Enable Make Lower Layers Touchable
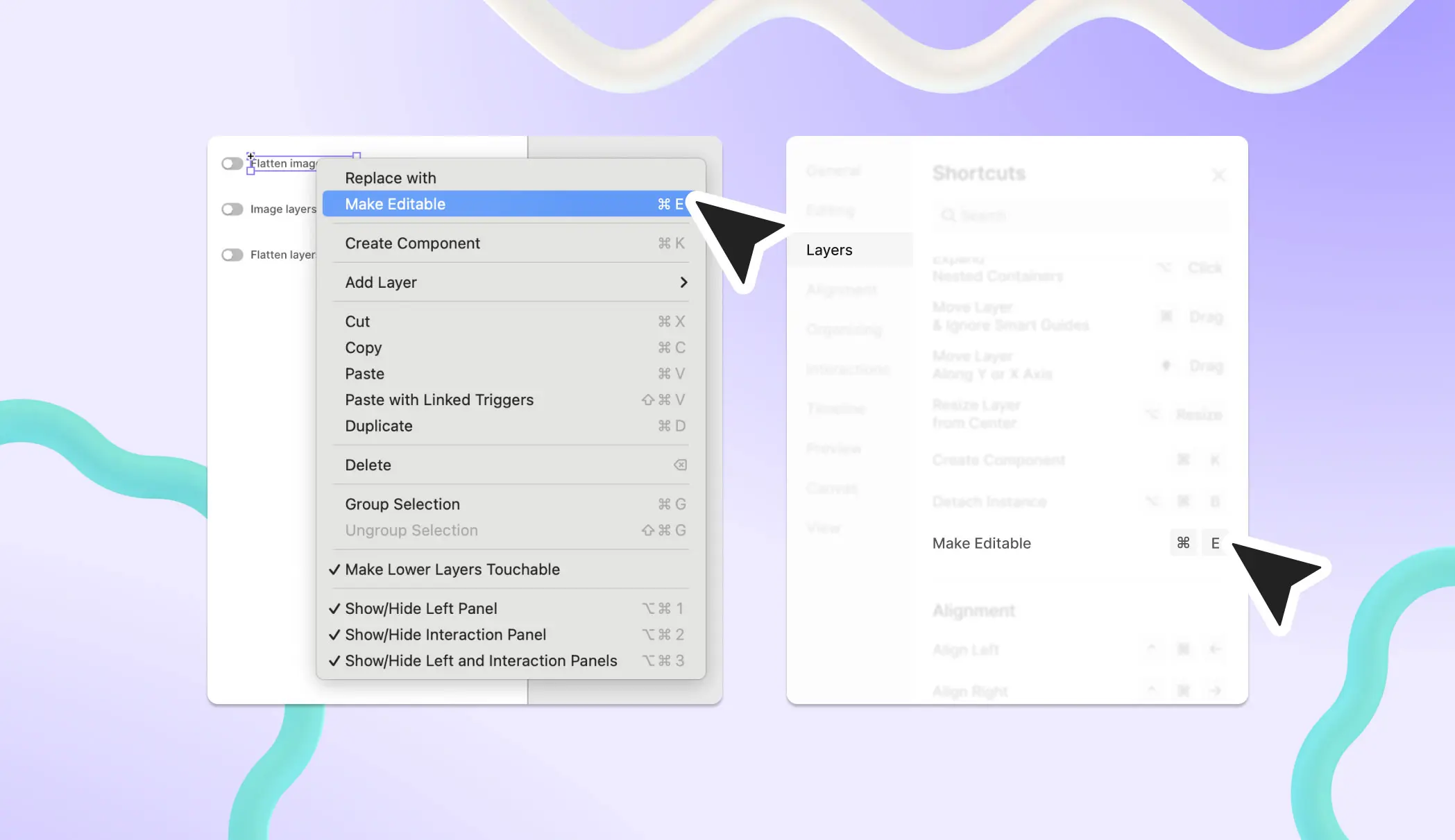Image resolution: width=1455 pixels, height=840 pixels. pos(453,569)
